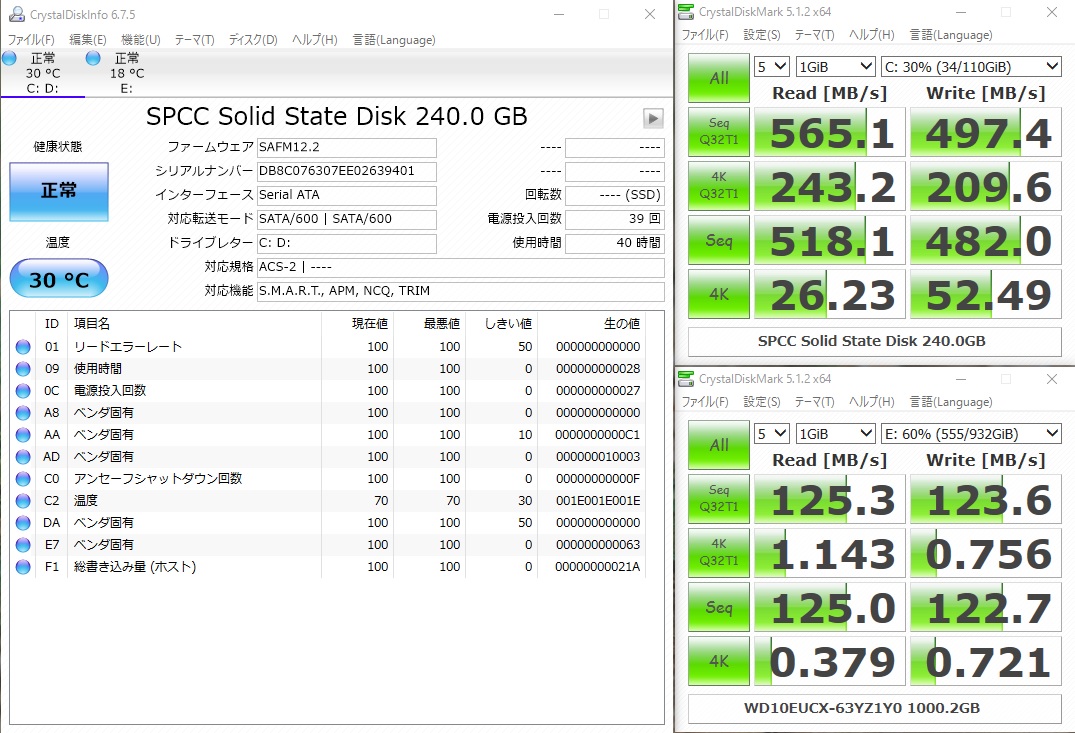Click the 497.4 Seq Q32T1 write result
The image size is (1075, 733).
[986, 132]
